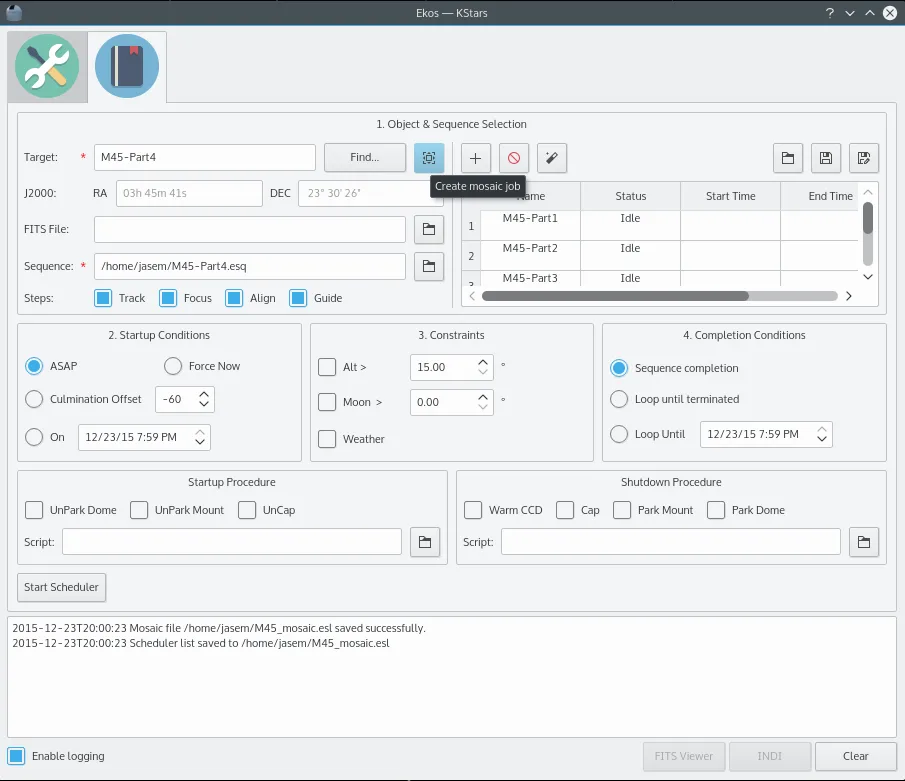Adjust the Culmination Offset spinner arrows
Viewport: 905px width, 781px height.
point(204,399)
